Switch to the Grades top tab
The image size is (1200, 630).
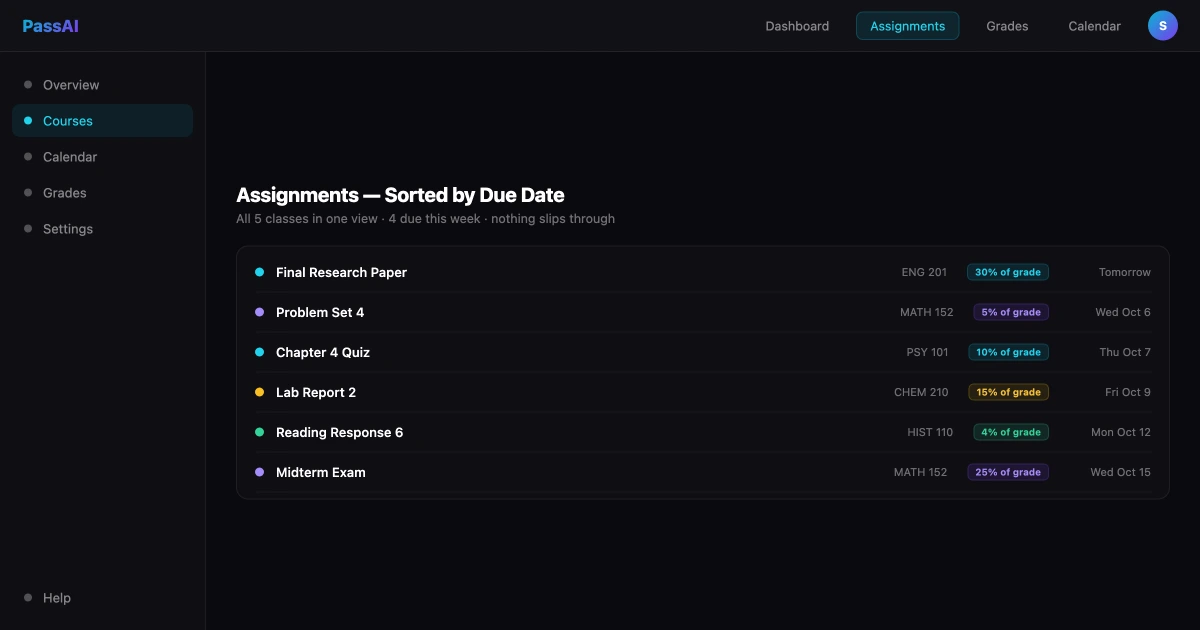(1007, 26)
